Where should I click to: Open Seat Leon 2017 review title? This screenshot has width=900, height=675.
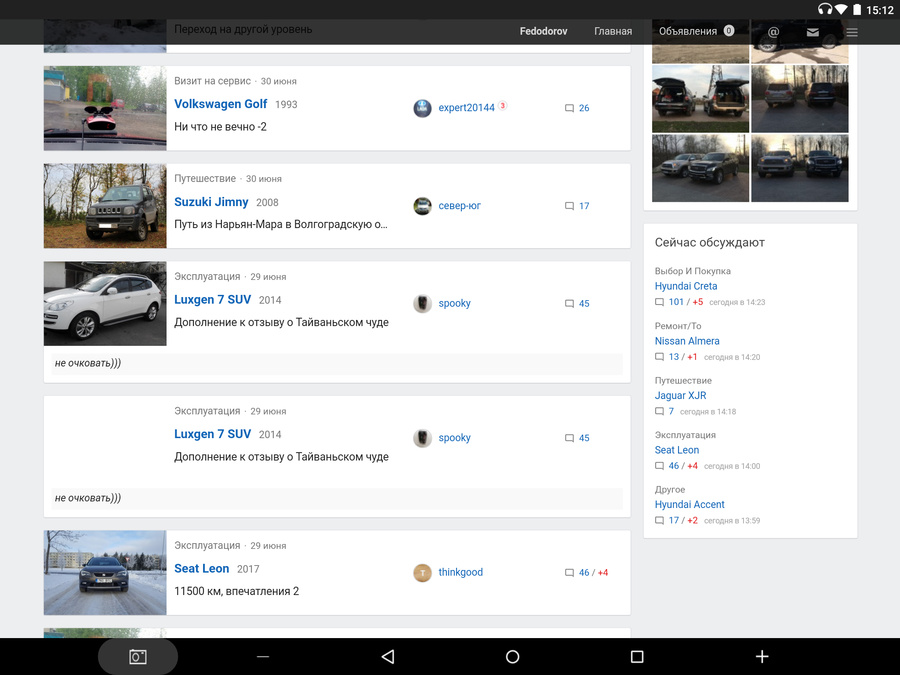point(201,568)
